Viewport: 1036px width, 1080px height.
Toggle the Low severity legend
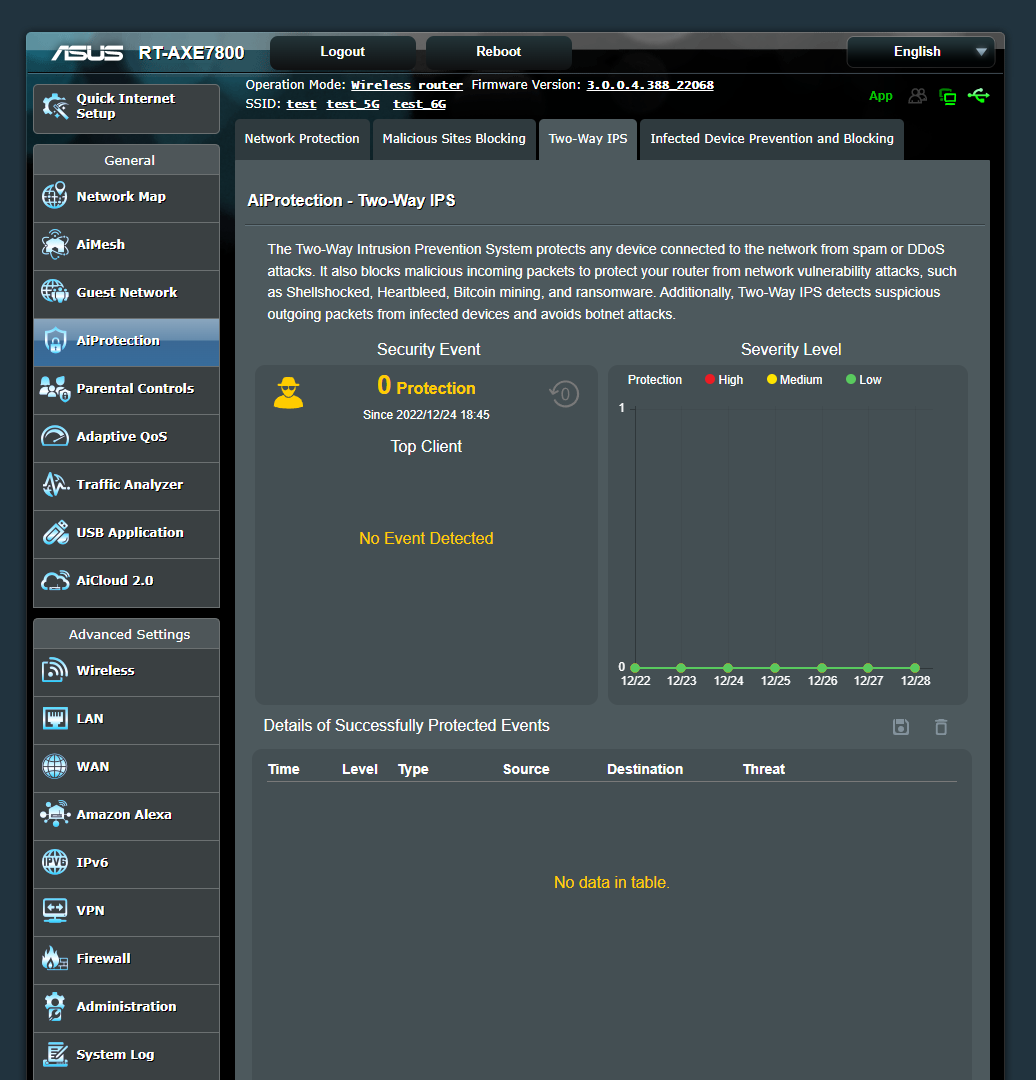coord(864,380)
